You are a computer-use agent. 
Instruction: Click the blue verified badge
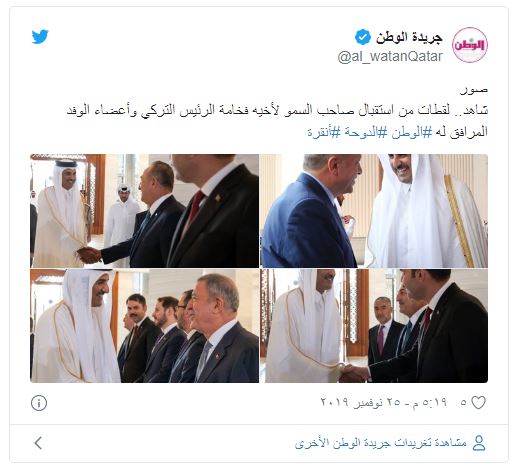(x=363, y=37)
